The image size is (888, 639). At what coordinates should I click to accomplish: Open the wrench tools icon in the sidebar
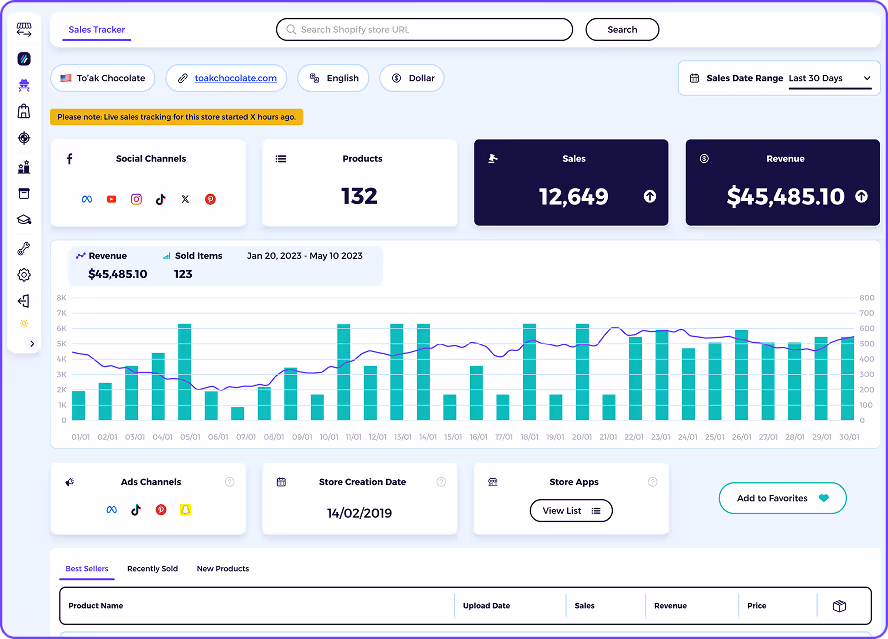pyautogui.click(x=24, y=247)
